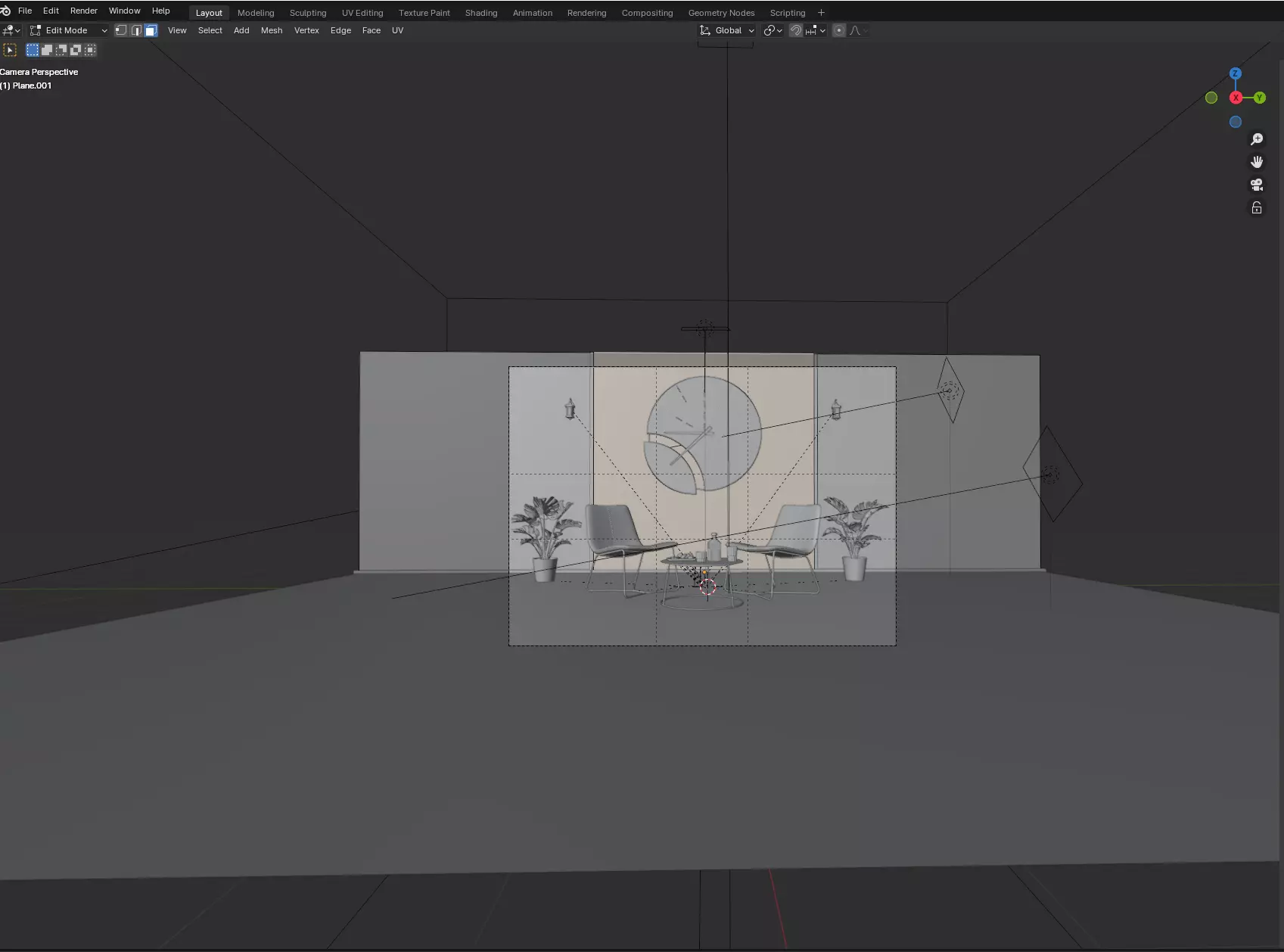
Task: Open the Render menu
Action: pos(84,11)
